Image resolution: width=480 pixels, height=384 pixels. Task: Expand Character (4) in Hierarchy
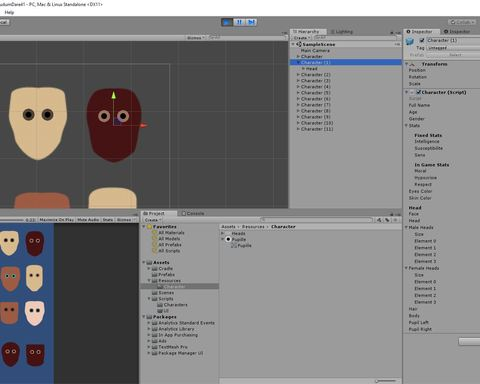[x=298, y=87]
